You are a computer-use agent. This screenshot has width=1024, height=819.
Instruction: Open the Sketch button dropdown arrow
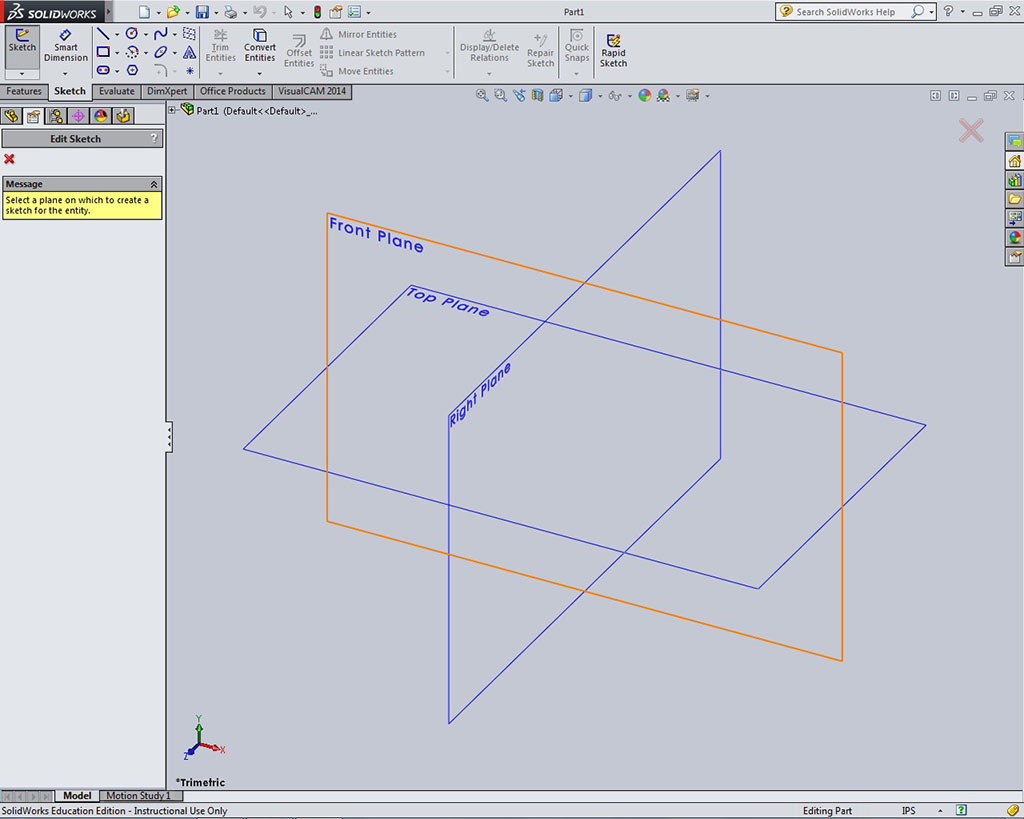(x=22, y=74)
